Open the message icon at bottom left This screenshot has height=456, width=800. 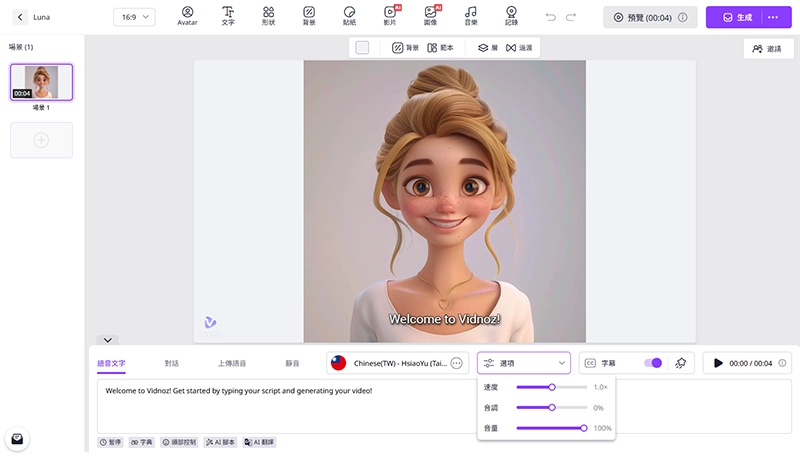(x=17, y=439)
